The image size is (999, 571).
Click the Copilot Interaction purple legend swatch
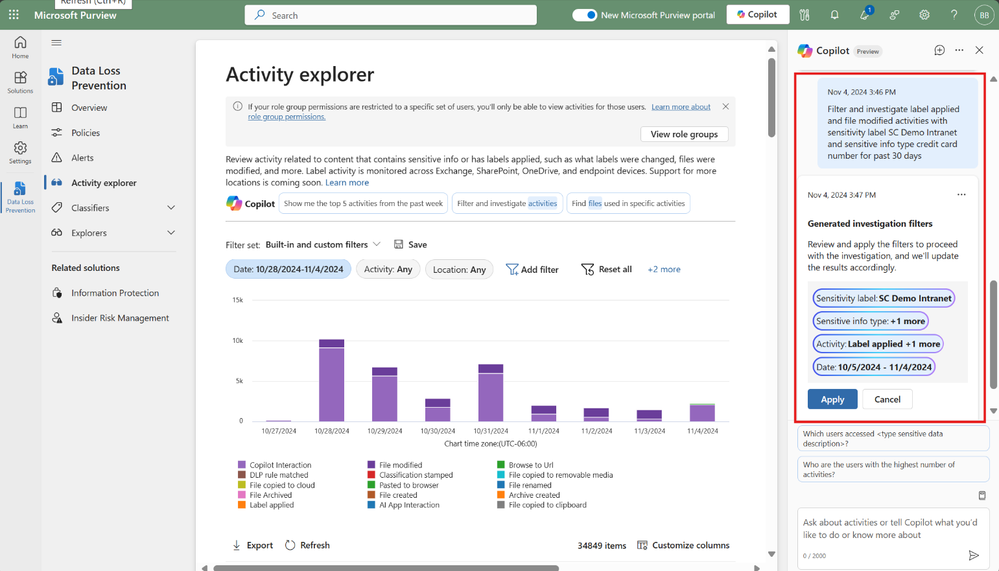[x=241, y=465]
